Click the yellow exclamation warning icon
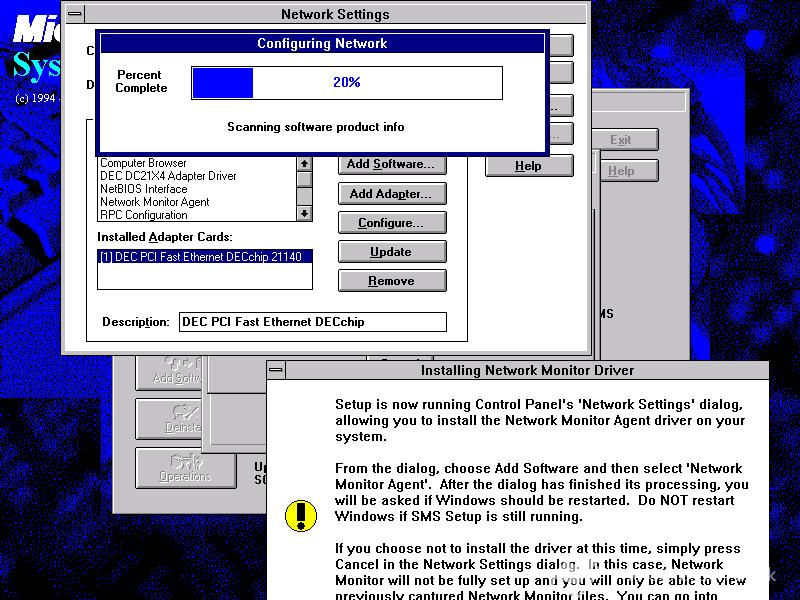Image resolution: width=800 pixels, height=600 pixels. pos(301,515)
